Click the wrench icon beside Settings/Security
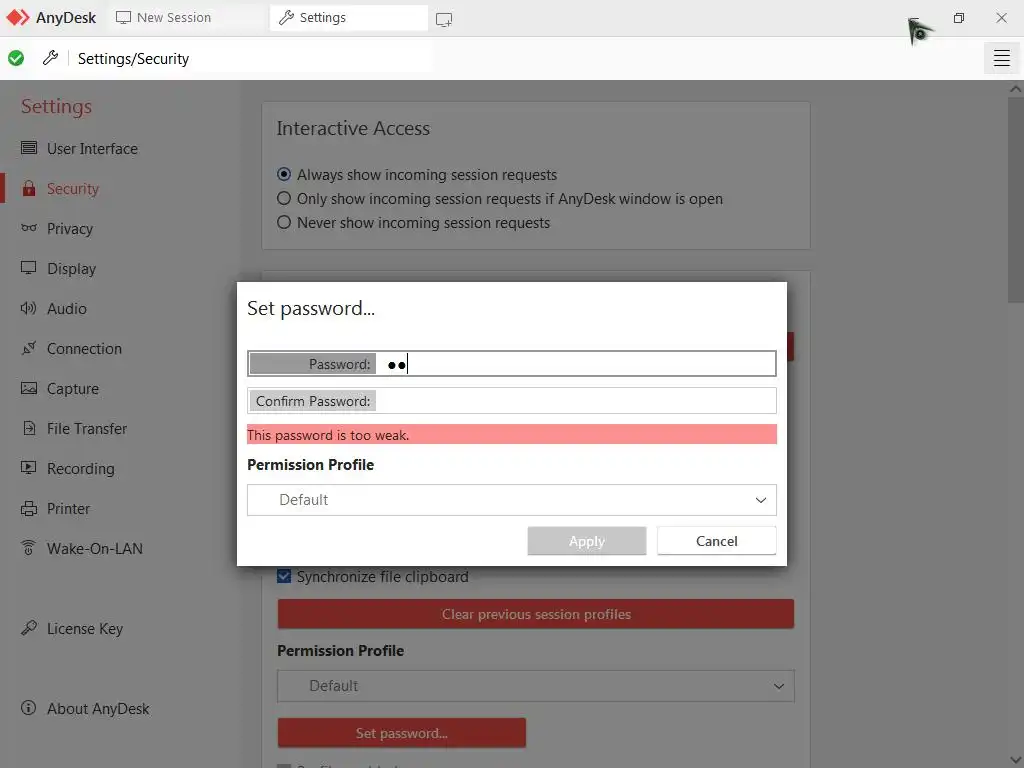Viewport: 1024px width, 768px height. click(50, 58)
